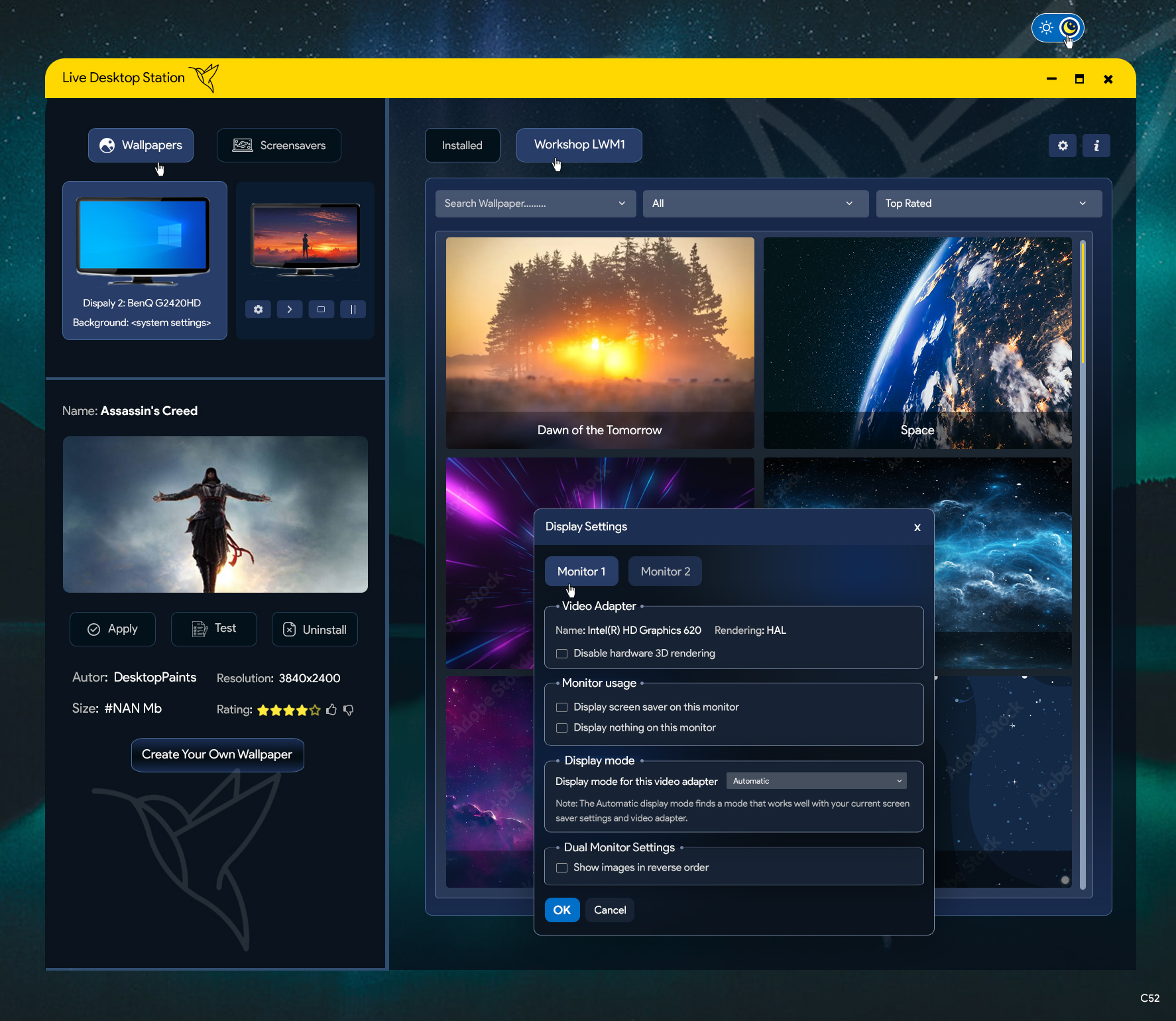Give a thumbs down rating
Screen dimensions: 1176x1021
(x=349, y=710)
